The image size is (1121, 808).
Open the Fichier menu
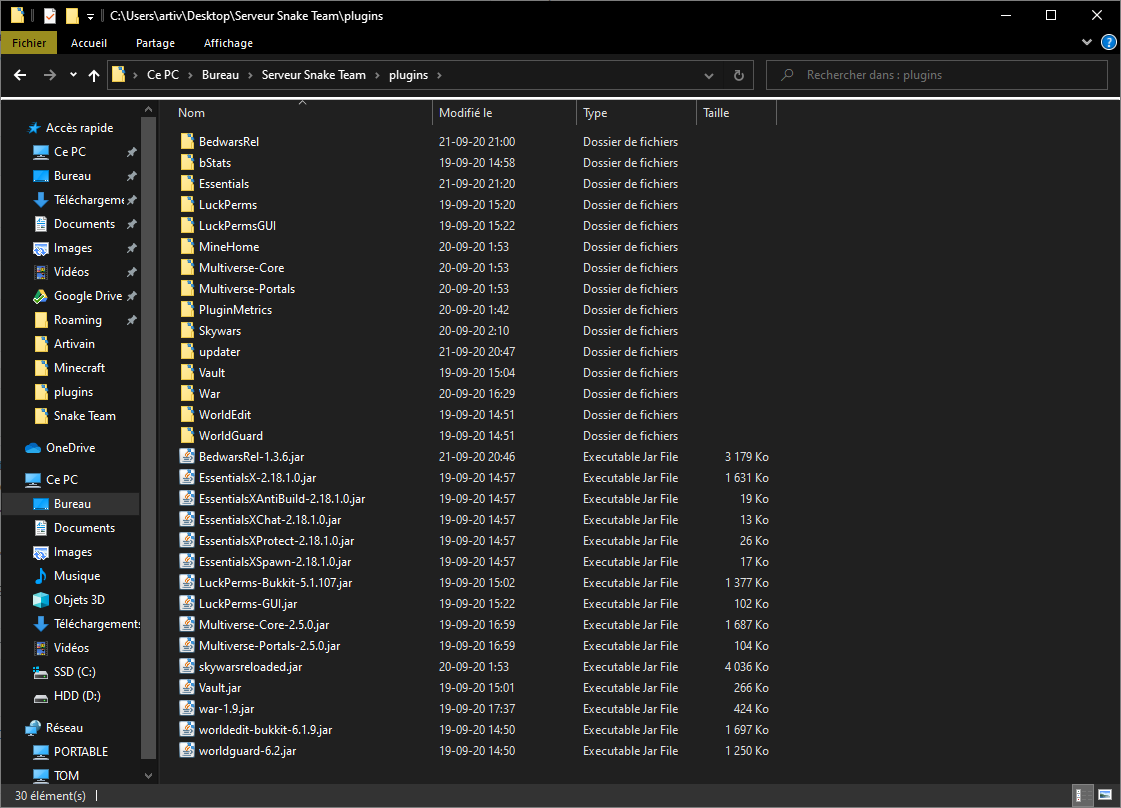pos(28,42)
